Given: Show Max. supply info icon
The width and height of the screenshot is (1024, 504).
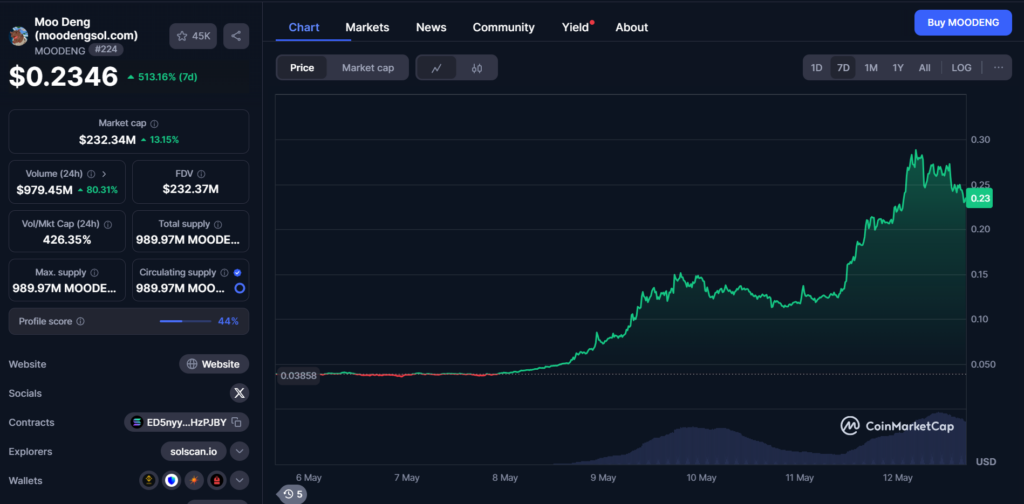Looking at the screenshot, I should click(95, 272).
